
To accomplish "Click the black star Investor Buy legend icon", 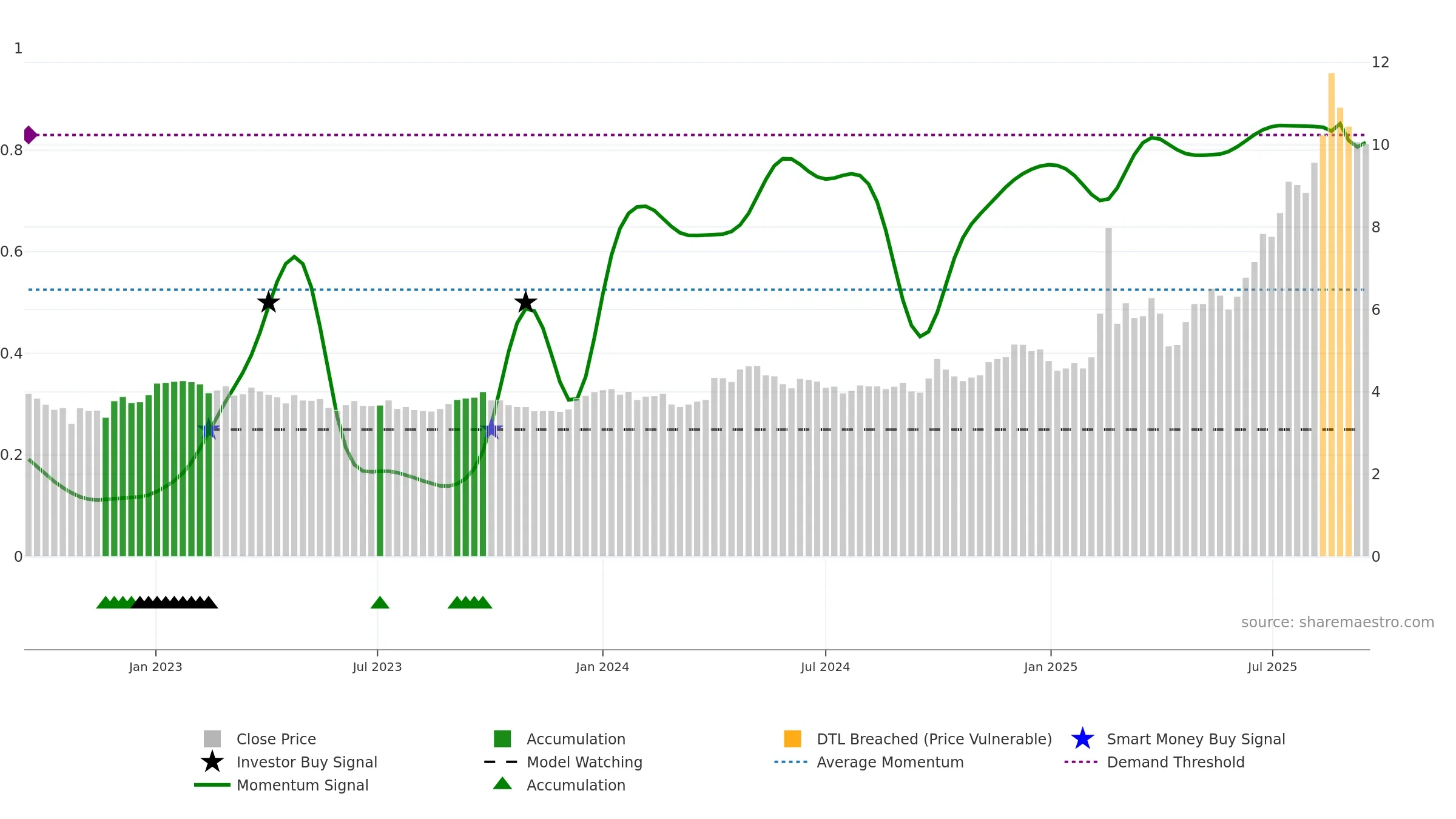I will pyautogui.click(x=212, y=761).
